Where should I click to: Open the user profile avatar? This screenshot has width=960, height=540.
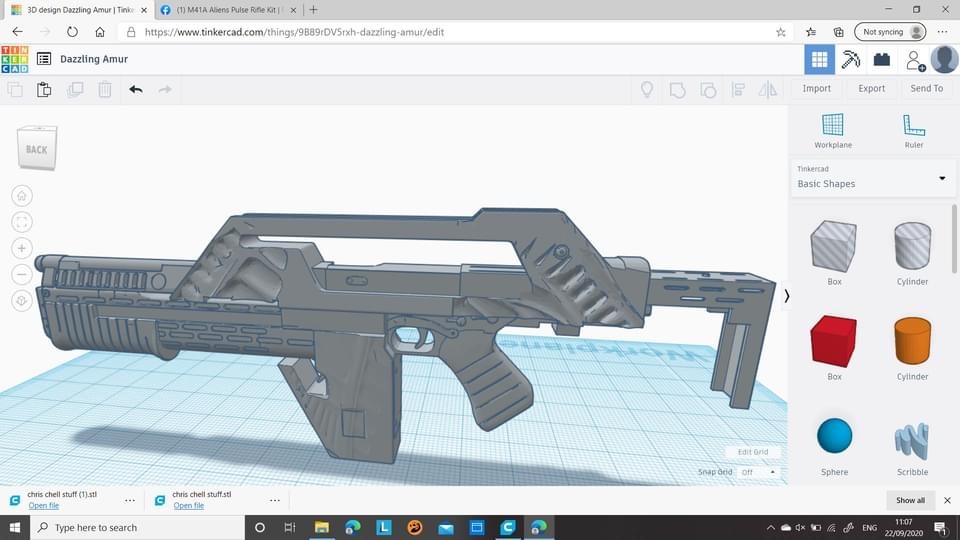(944, 59)
